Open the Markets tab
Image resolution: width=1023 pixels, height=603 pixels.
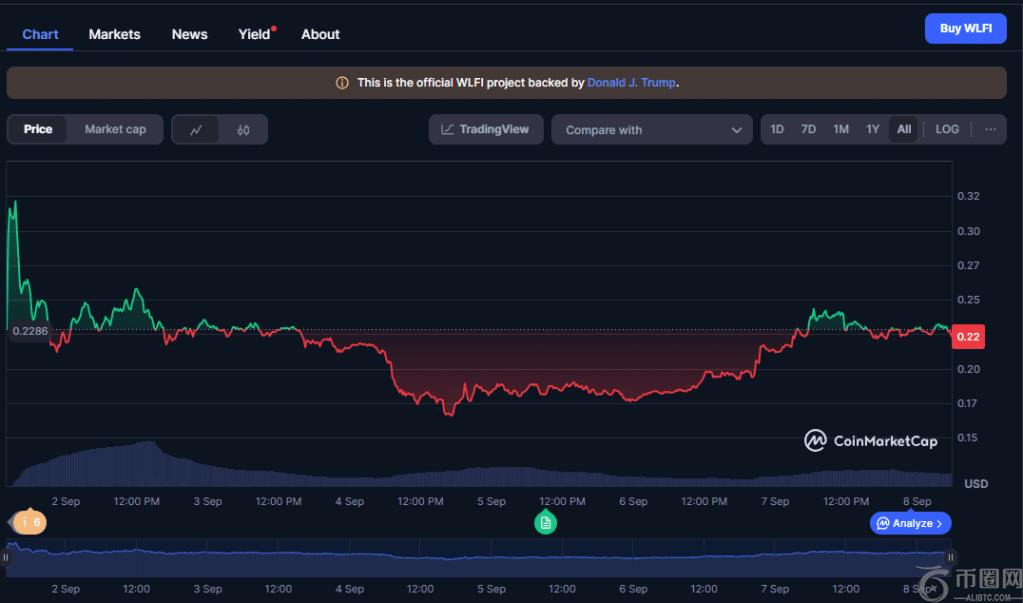pos(114,34)
